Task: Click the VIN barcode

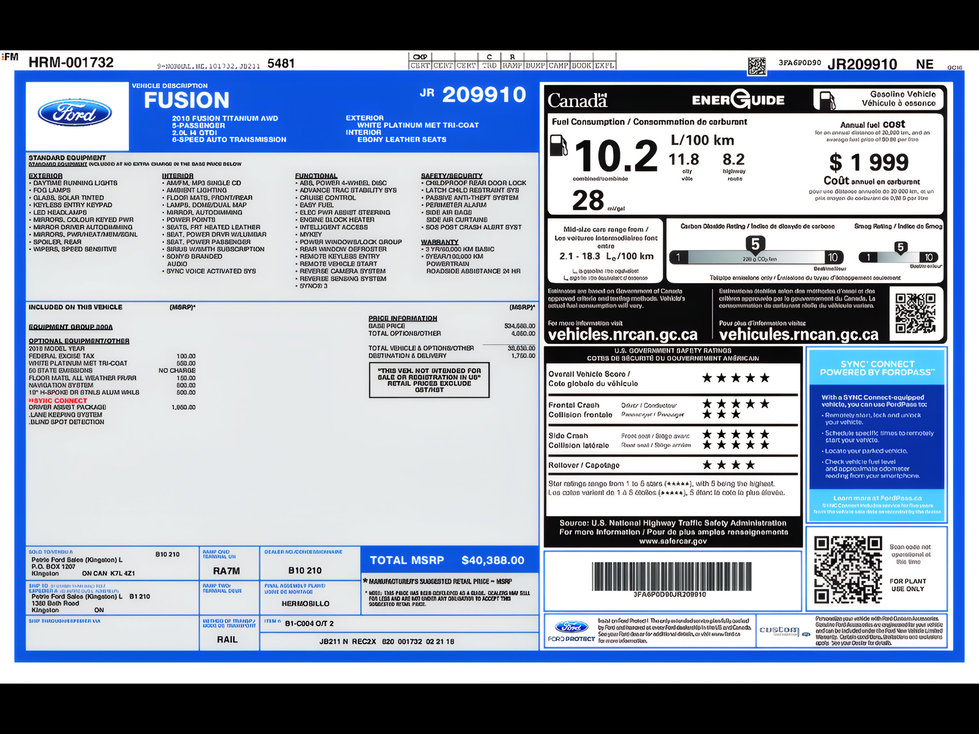Action: pos(671,576)
